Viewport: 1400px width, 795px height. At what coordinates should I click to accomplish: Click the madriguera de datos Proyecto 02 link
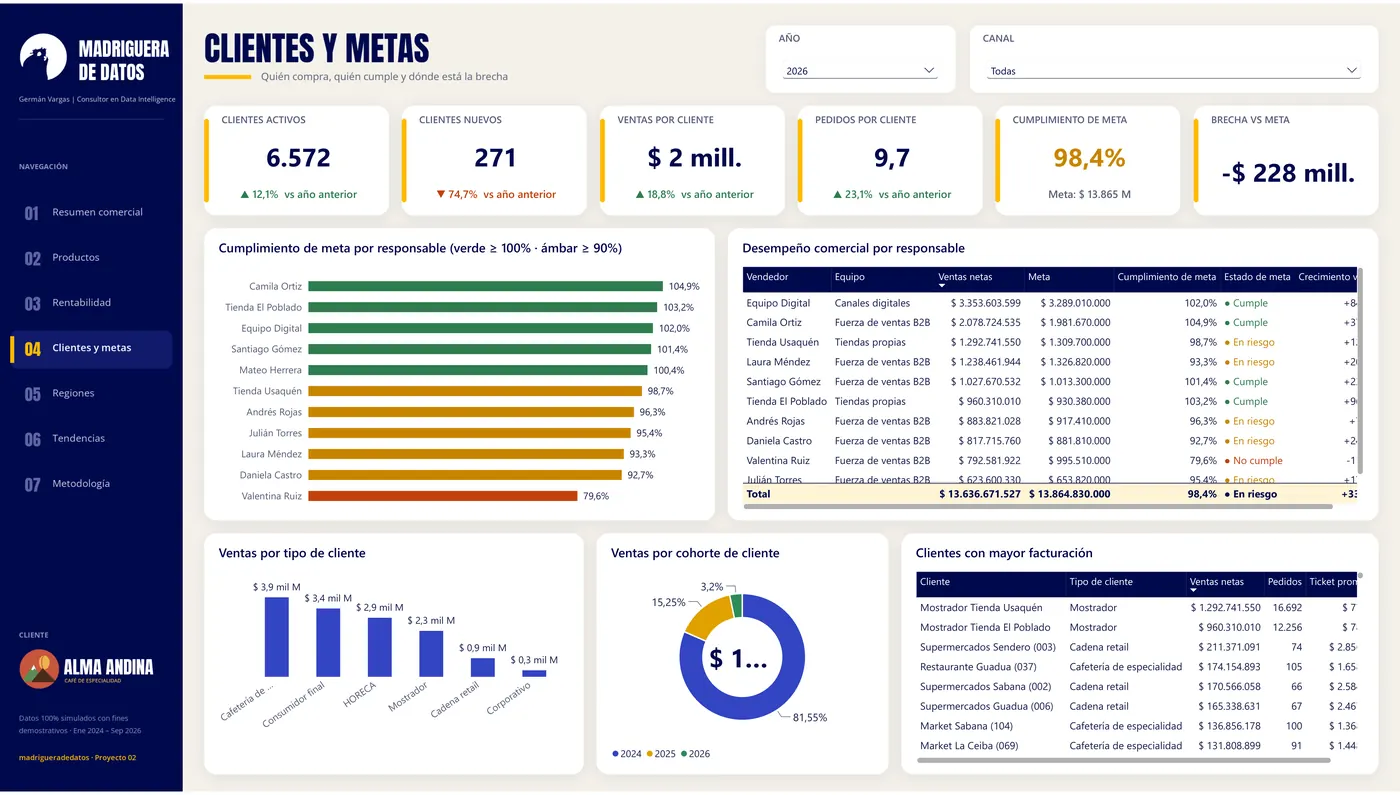(77, 757)
